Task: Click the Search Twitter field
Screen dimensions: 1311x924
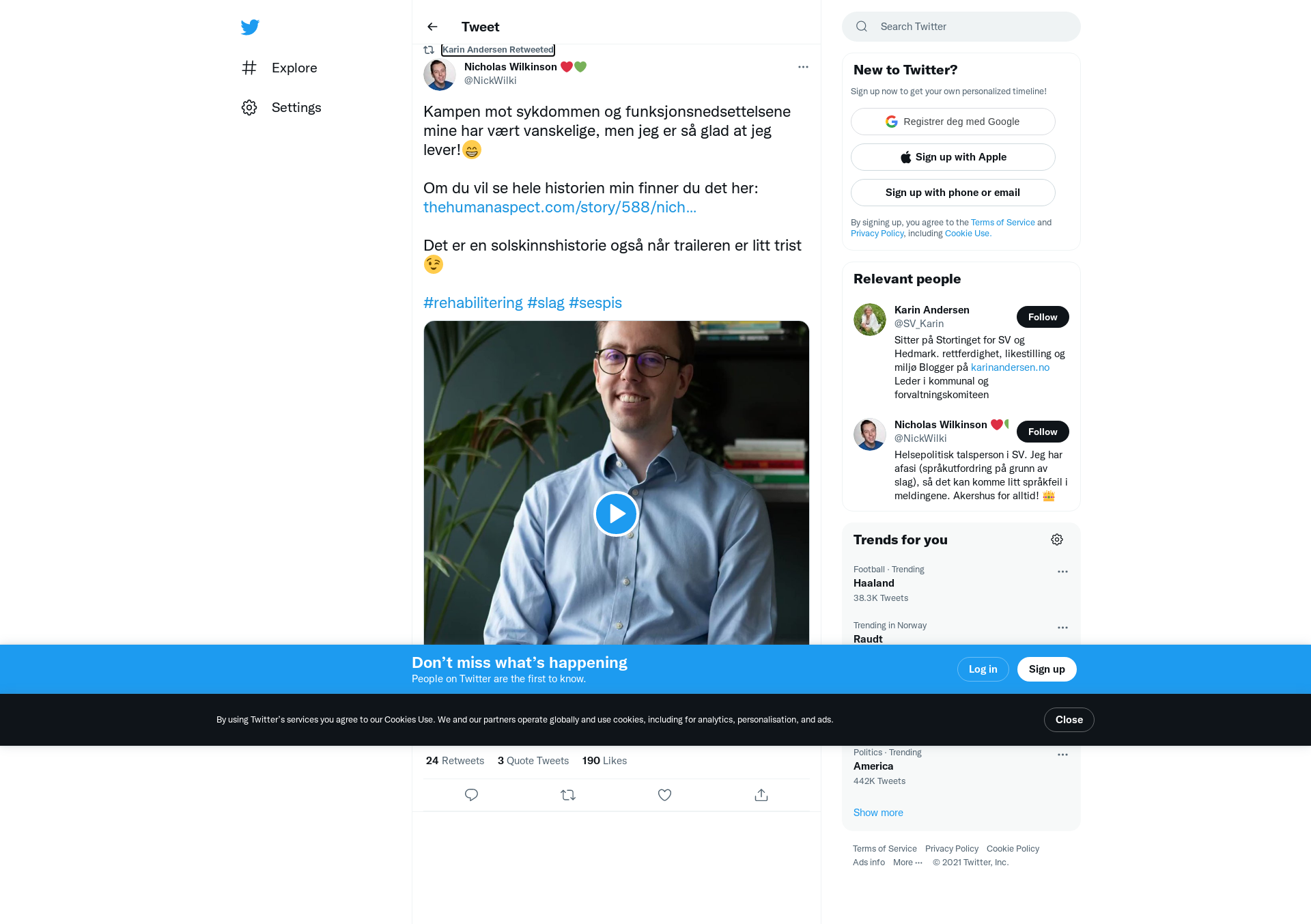Action: pyautogui.click(x=961, y=27)
